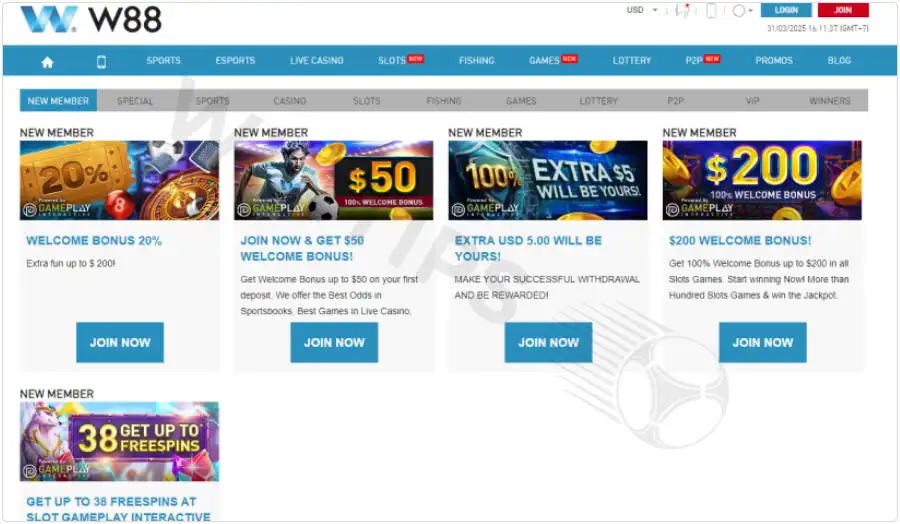Switch to the VIP promo tab
This screenshot has height=524, width=900.
(752, 100)
